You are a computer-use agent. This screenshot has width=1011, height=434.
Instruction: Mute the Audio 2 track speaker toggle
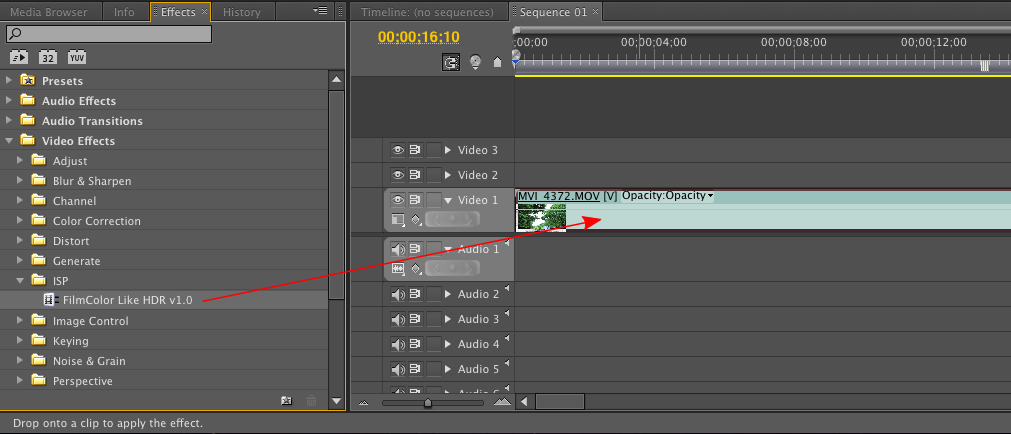(398, 294)
